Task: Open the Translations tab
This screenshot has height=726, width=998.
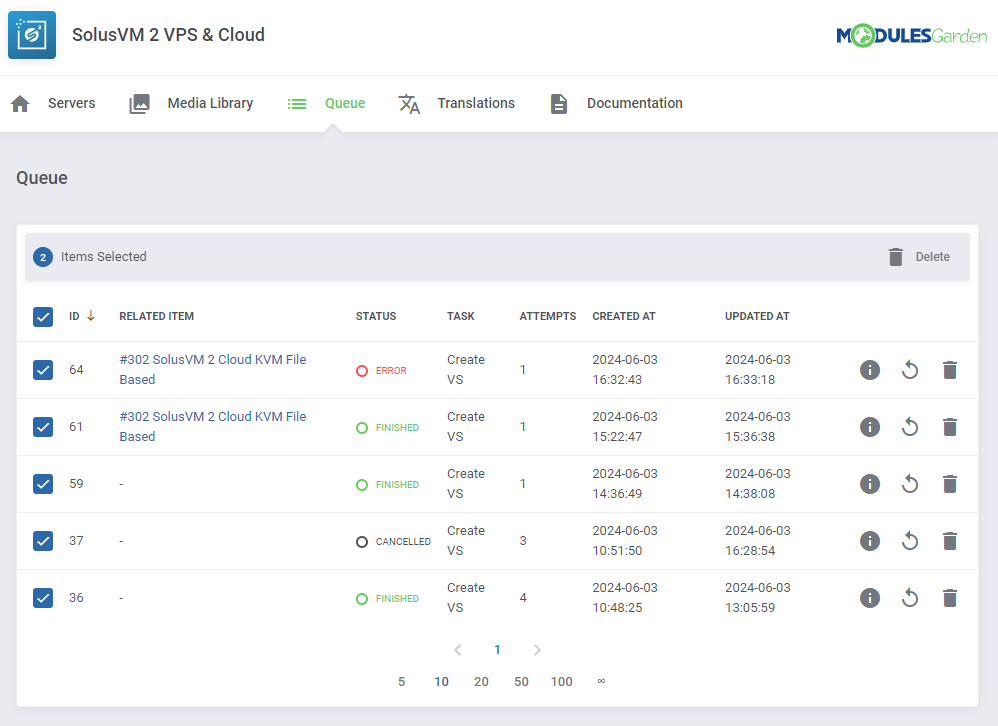Action: pos(476,103)
